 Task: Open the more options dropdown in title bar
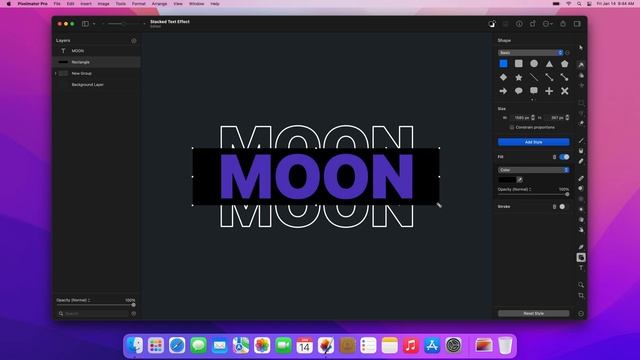click(548, 24)
